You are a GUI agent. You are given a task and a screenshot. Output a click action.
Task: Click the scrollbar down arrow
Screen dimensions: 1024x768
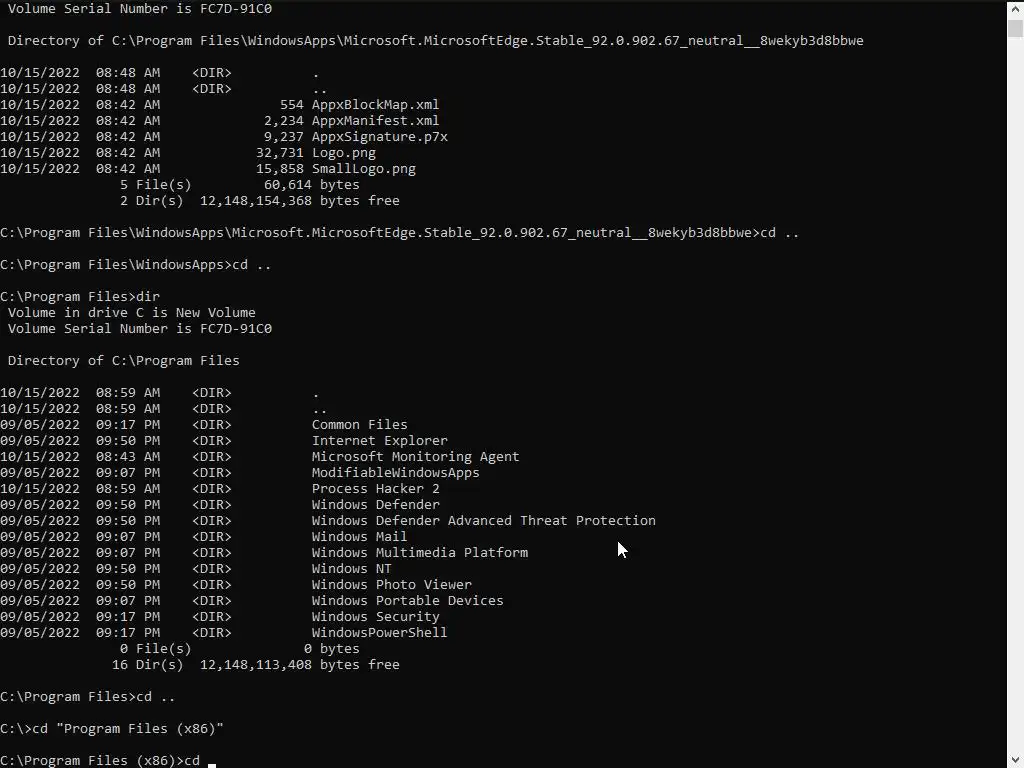tap(1015, 760)
